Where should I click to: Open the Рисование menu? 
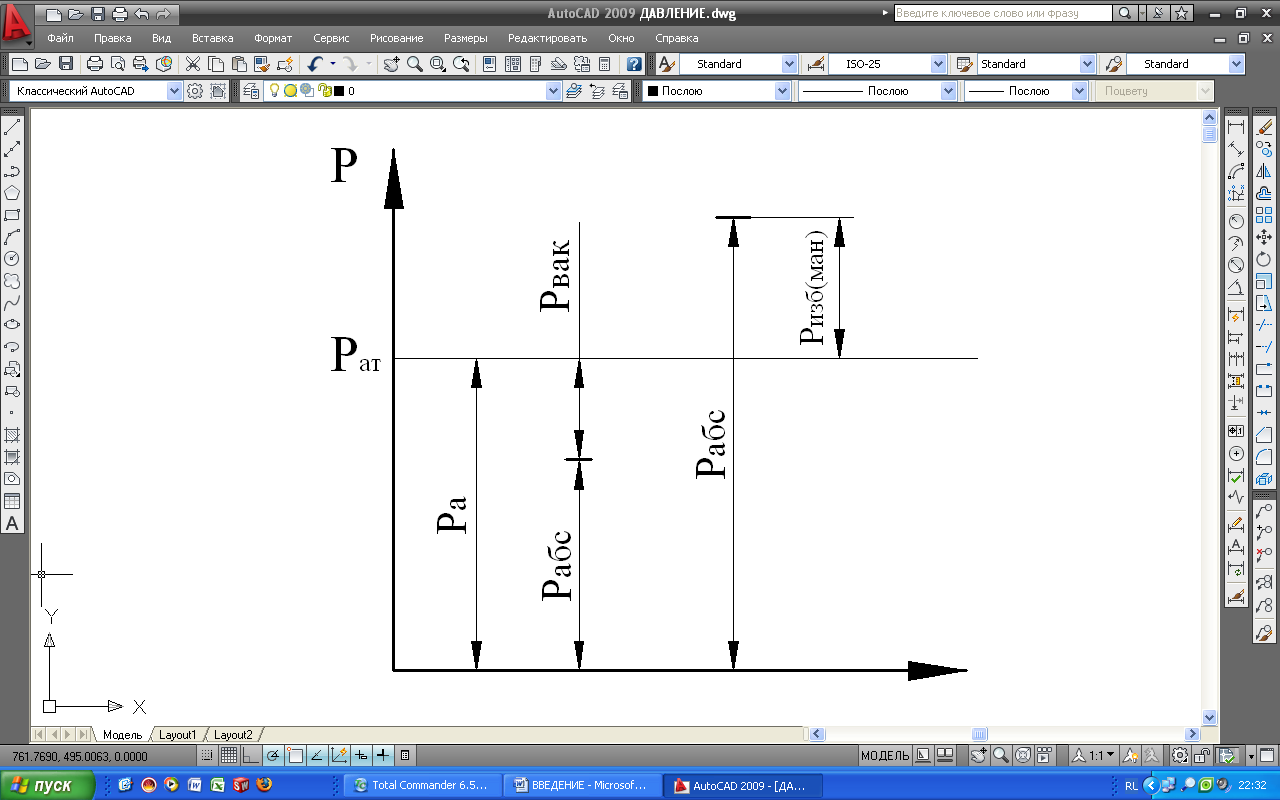click(396, 38)
